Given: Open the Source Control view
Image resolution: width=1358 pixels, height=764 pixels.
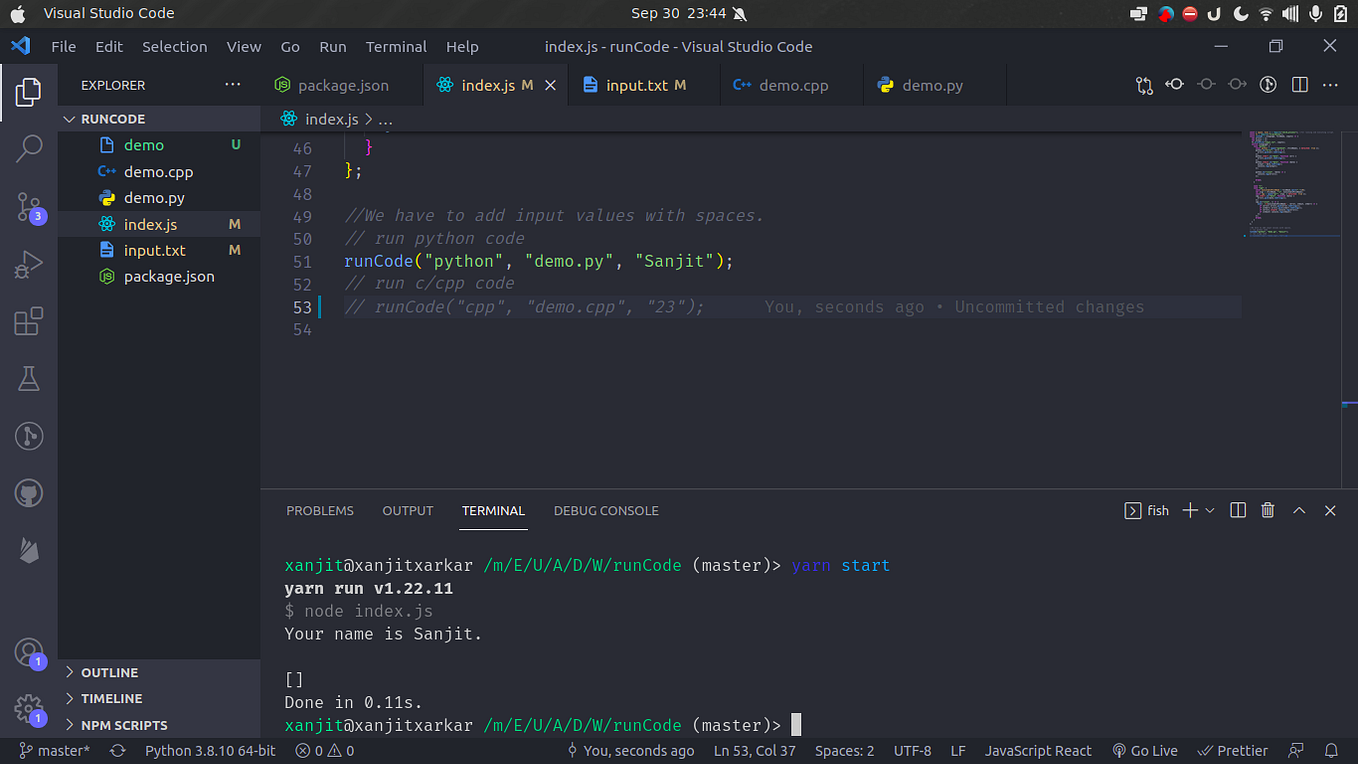Looking at the screenshot, I should (x=29, y=207).
